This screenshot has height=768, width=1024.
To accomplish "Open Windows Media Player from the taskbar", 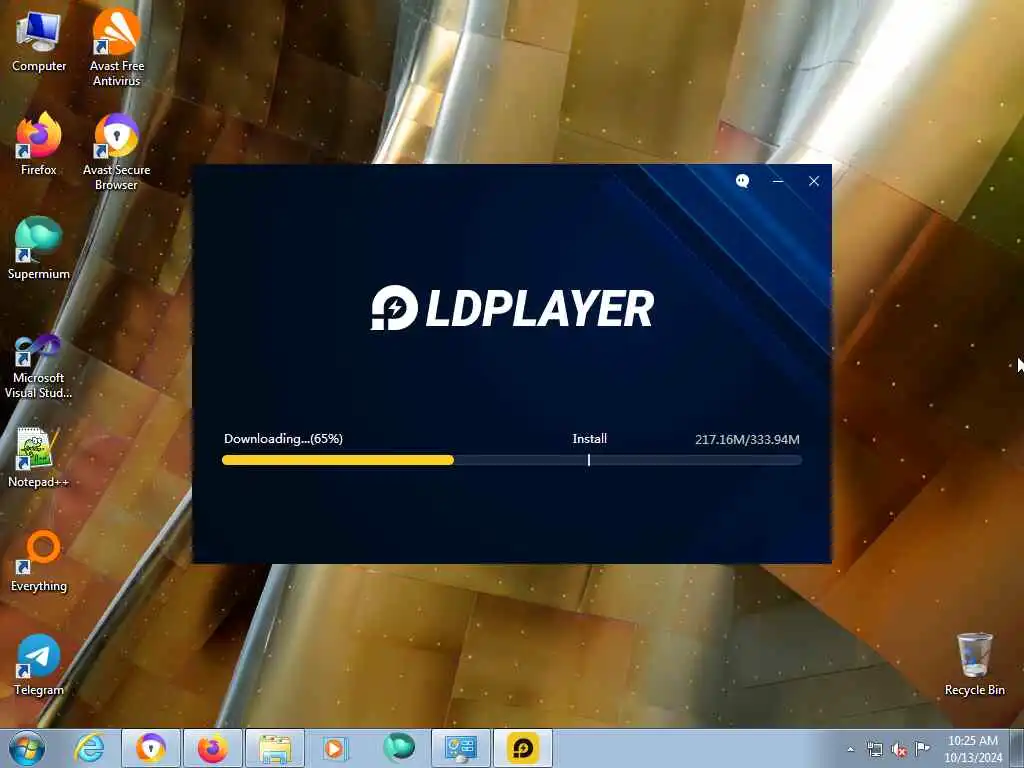I will click(x=335, y=748).
